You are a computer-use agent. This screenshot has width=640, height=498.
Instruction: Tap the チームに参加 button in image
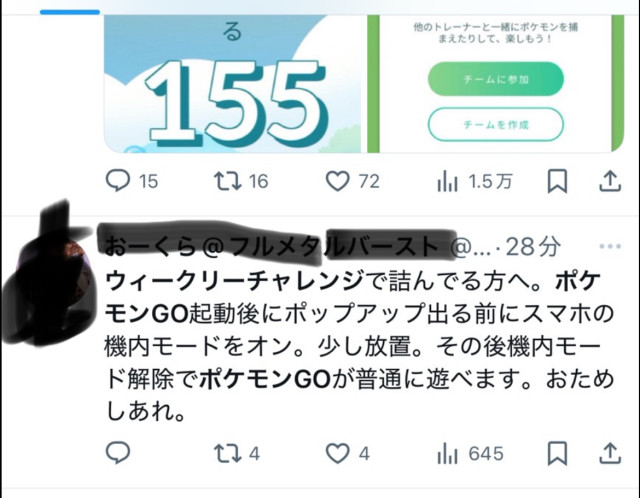tap(496, 79)
